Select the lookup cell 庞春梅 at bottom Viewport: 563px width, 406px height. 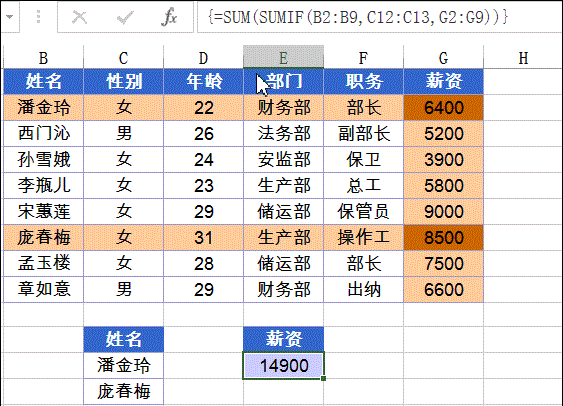point(124,391)
